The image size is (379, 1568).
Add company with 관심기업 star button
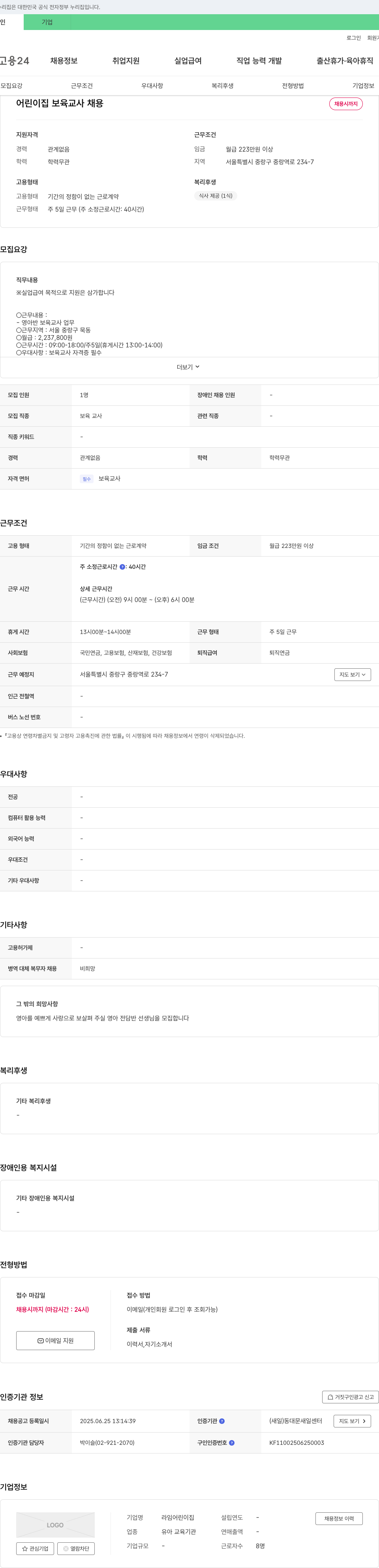click(x=35, y=1548)
